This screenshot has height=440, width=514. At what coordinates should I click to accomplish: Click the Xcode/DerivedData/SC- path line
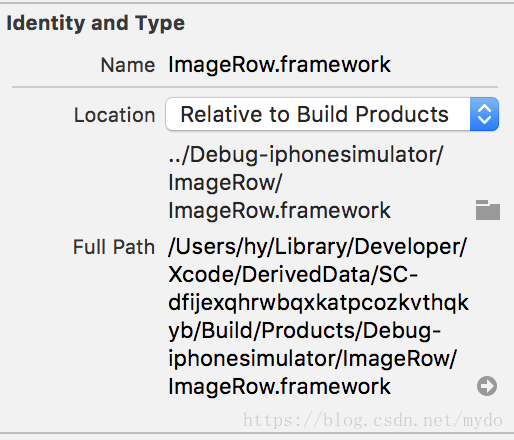[293, 275]
